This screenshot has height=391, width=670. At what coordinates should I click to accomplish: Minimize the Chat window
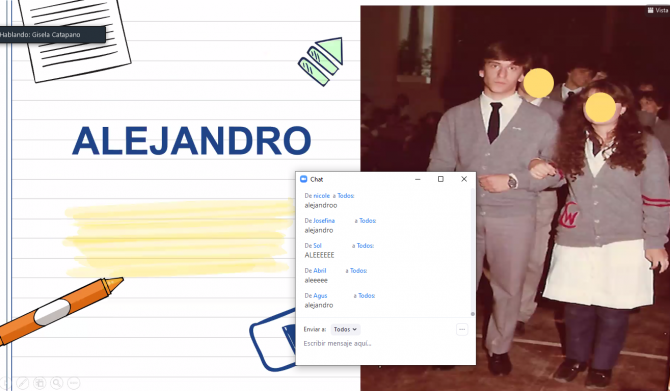tap(418, 179)
